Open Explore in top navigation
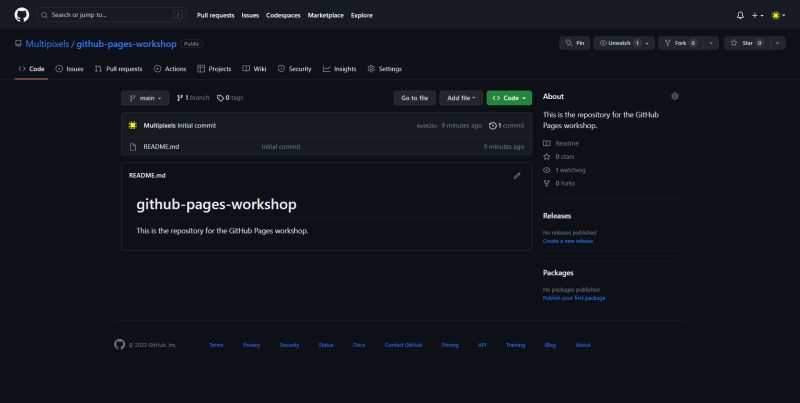Viewport: 800px width, 403px height. tap(362, 15)
